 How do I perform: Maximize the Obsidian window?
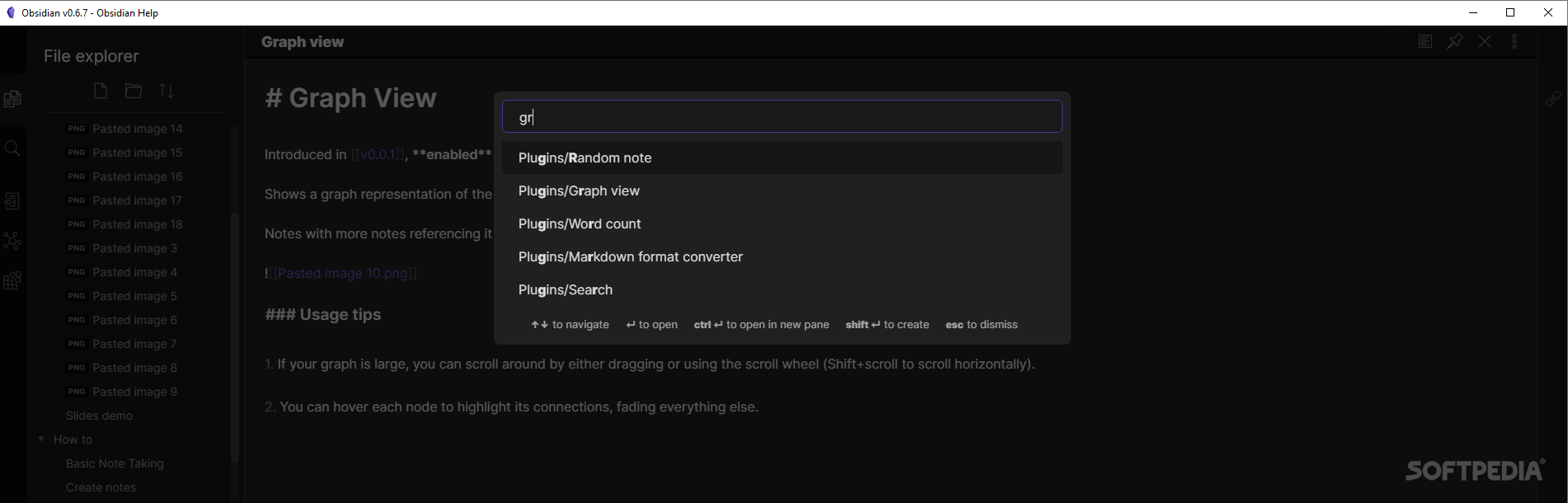click(x=1510, y=12)
